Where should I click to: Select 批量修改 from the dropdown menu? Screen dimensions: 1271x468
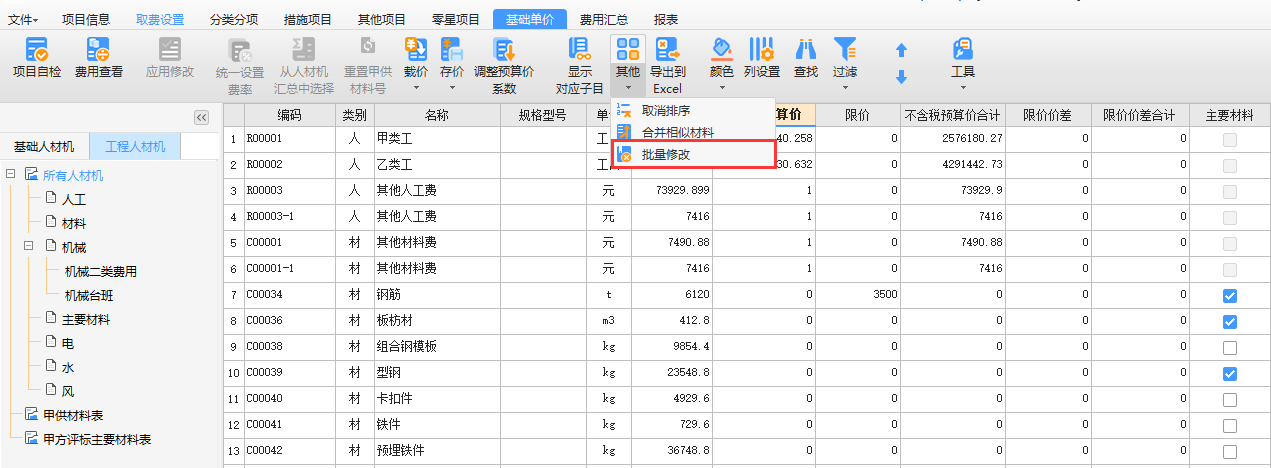tap(665, 155)
